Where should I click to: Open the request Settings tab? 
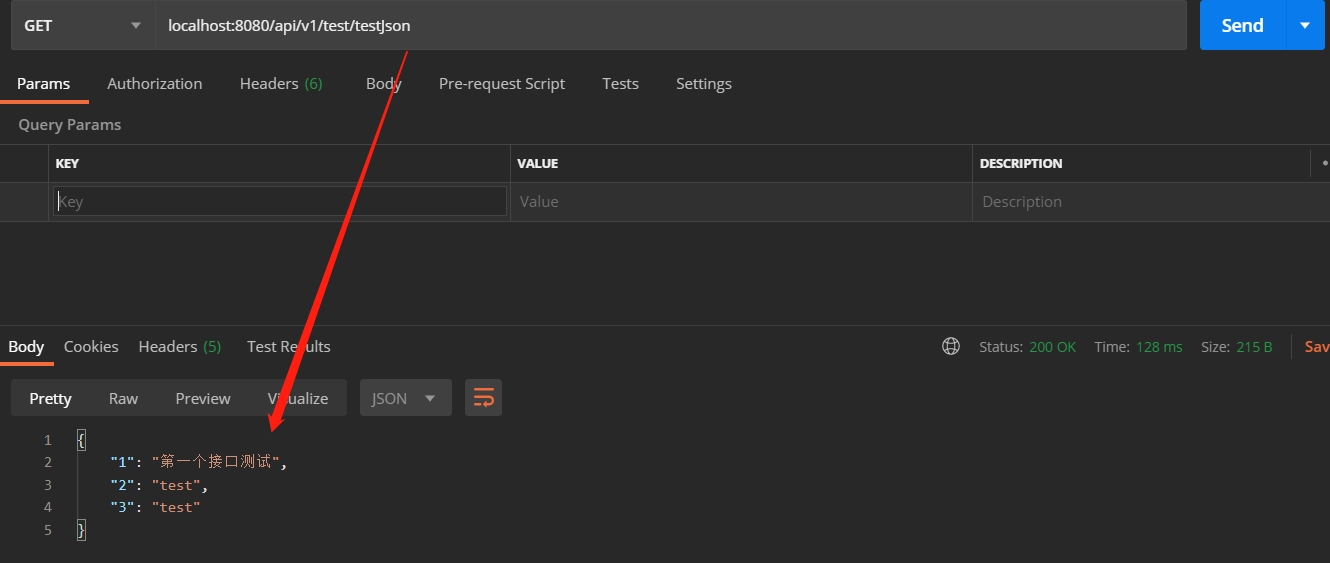tap(704, 84)
